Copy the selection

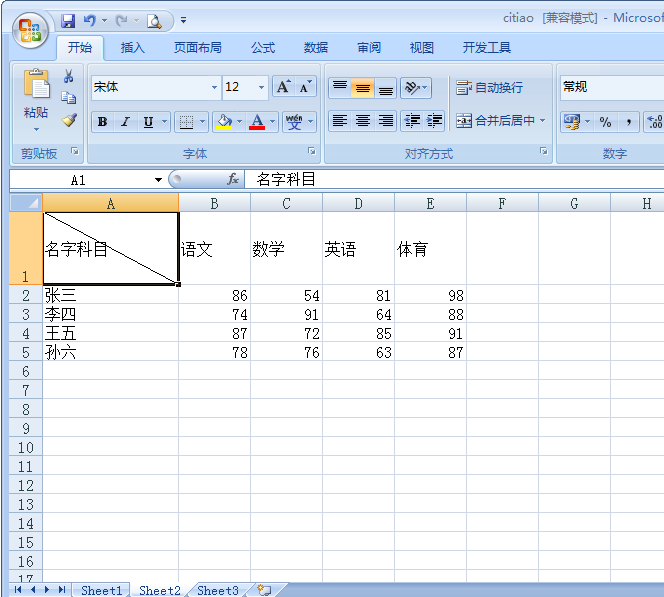[x=68, y=98]
